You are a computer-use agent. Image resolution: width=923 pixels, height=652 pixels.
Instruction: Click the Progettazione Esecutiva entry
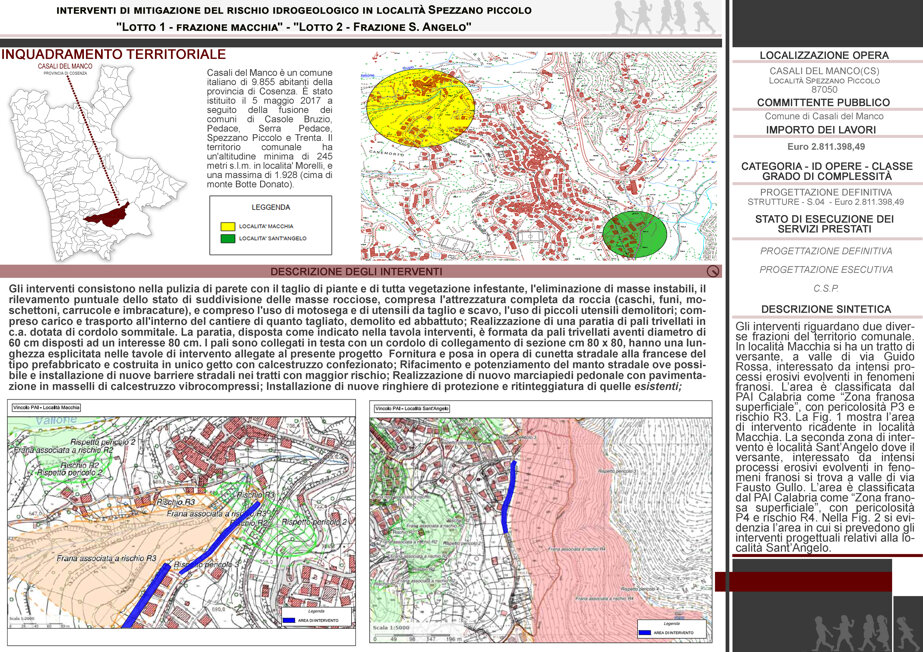coord(826,270)
